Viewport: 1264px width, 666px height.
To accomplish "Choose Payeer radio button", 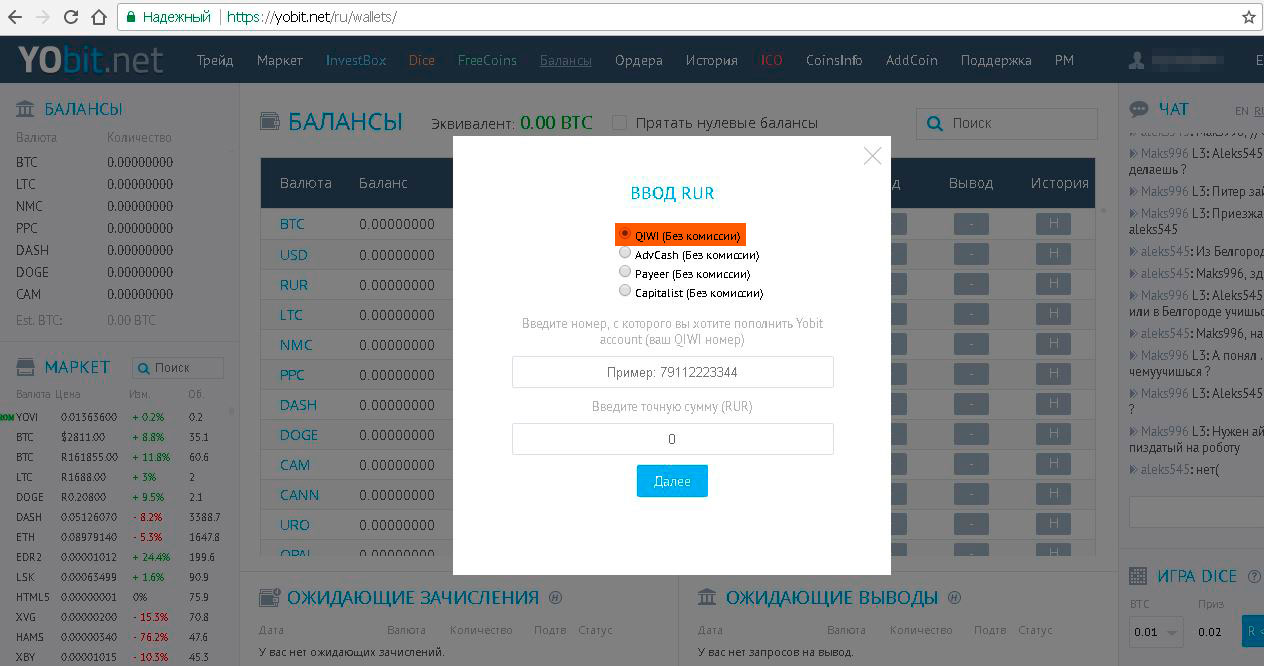I will pos(625,272).
